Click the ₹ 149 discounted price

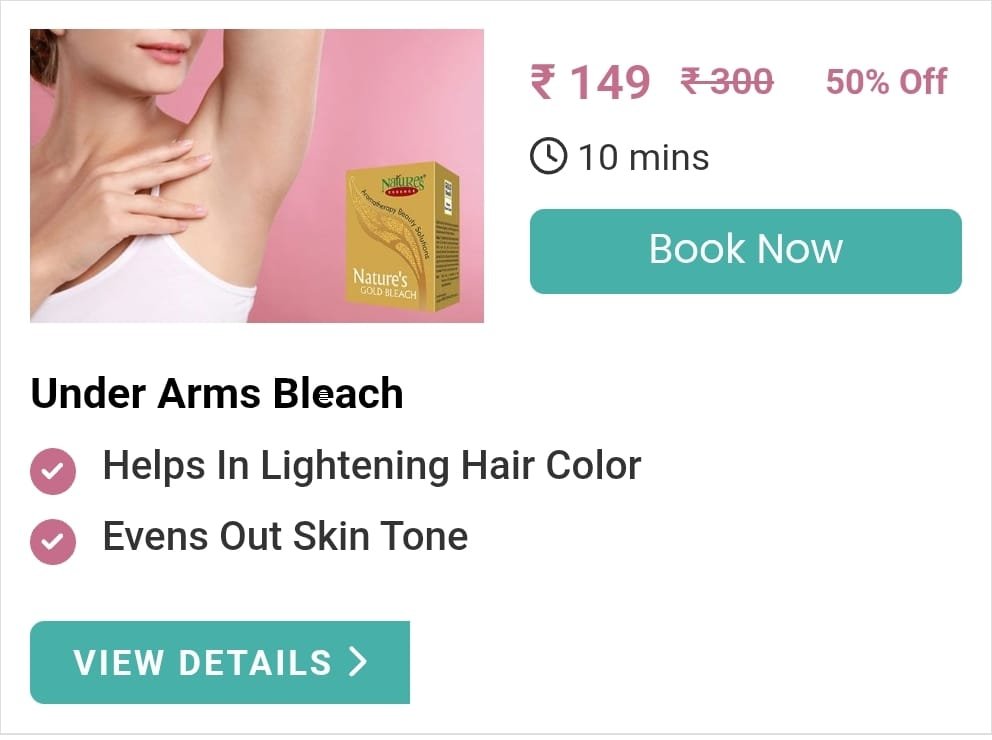[590, 82]
